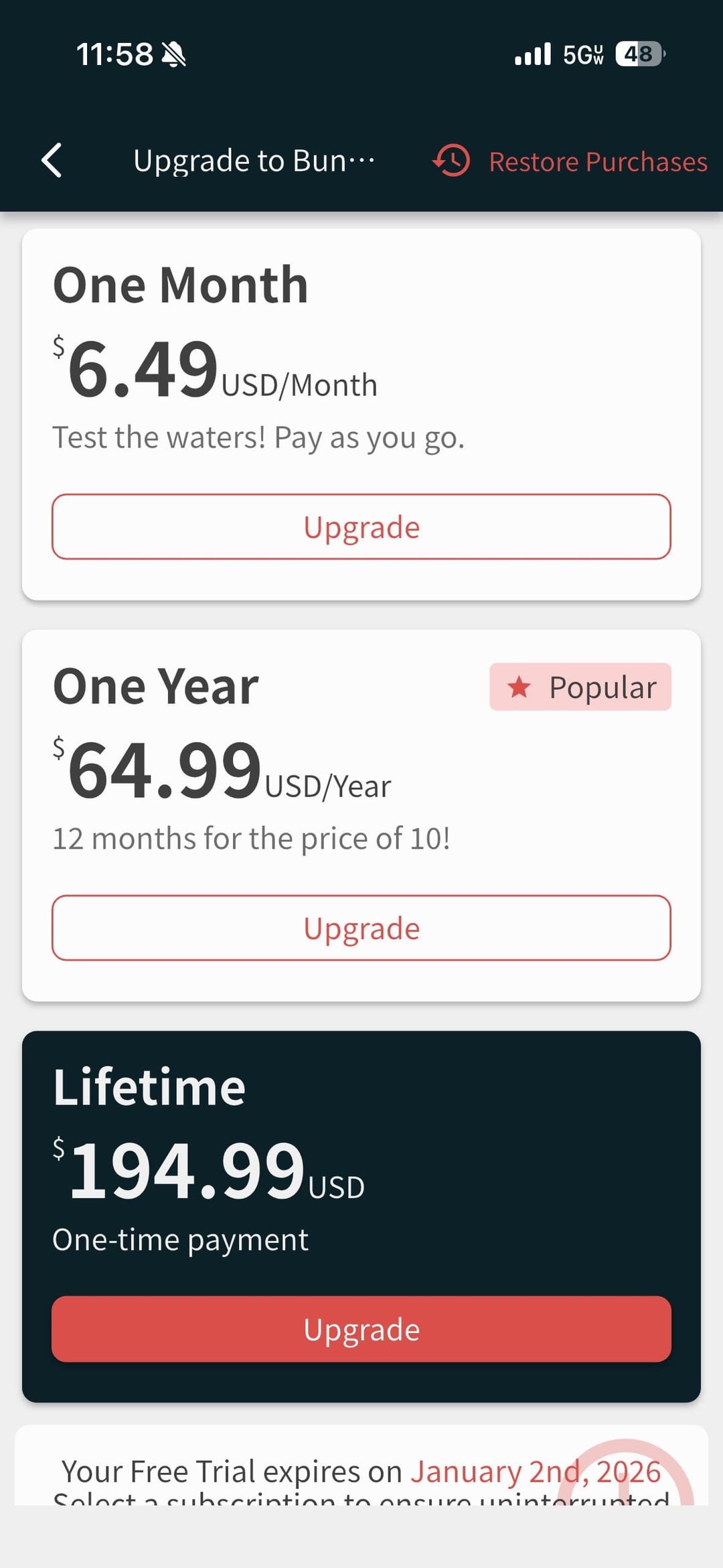This screenshot has width=723, height=1568.
Task: Tap the January 2nd, 2026 expiry date
Action: (x=536, y=1472)
